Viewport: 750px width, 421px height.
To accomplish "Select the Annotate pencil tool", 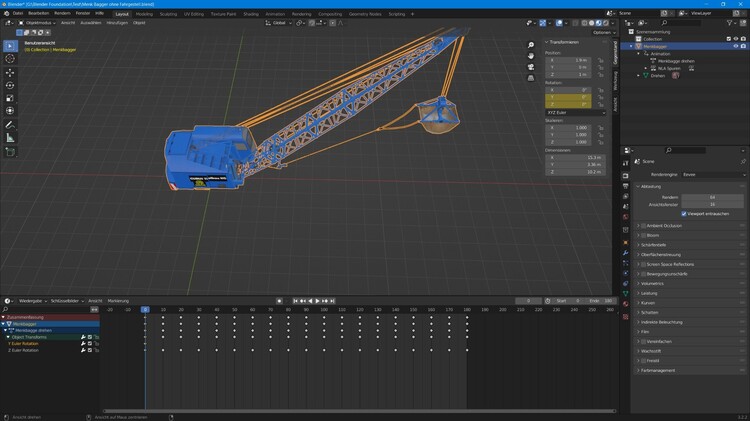I will (10, 124).
